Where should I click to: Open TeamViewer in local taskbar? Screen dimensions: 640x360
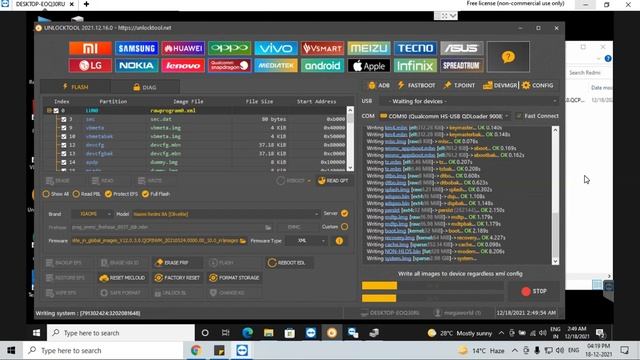pos(242,351)
